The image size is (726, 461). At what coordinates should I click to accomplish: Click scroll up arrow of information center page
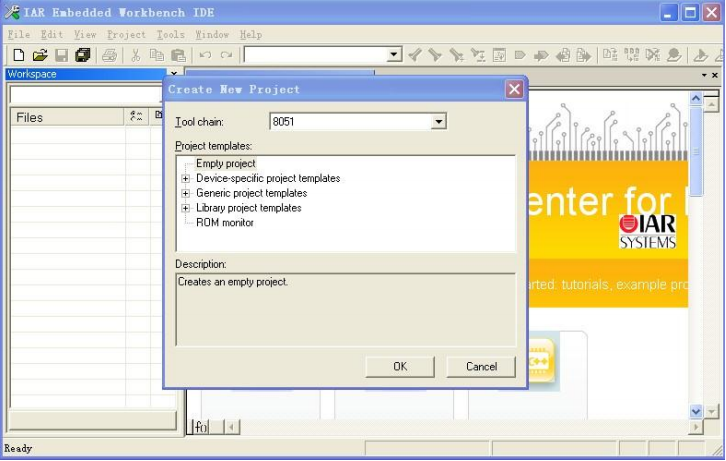coord(695,99)
